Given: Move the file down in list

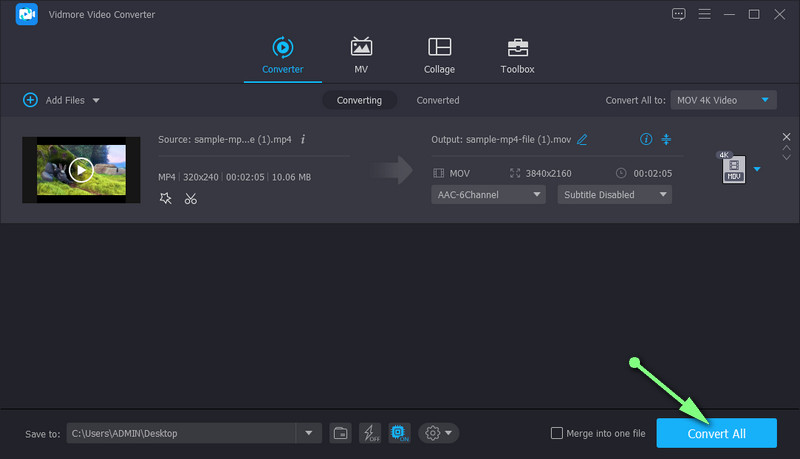Looking at the screenshot, I should point(786,158).
